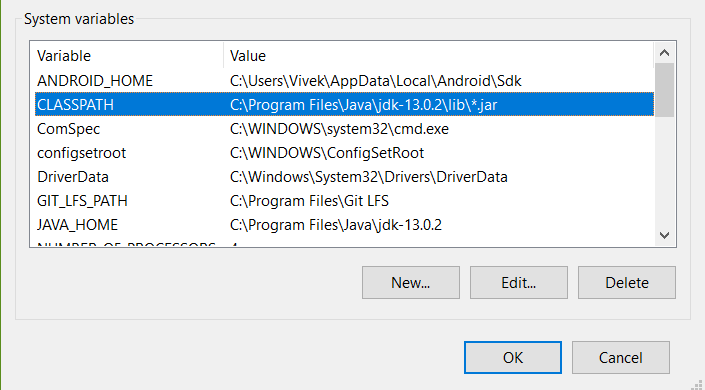Image resolution: width=705 pixels, height=390 pixels.
Task: Select the CLASSPATH variable row
Action: 344,105
